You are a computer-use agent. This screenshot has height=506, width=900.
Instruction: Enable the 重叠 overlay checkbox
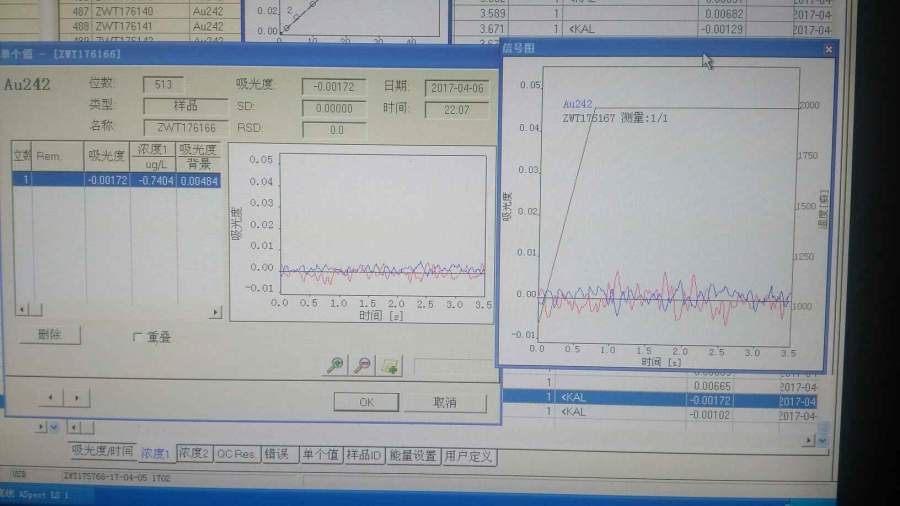click(137, 337)
